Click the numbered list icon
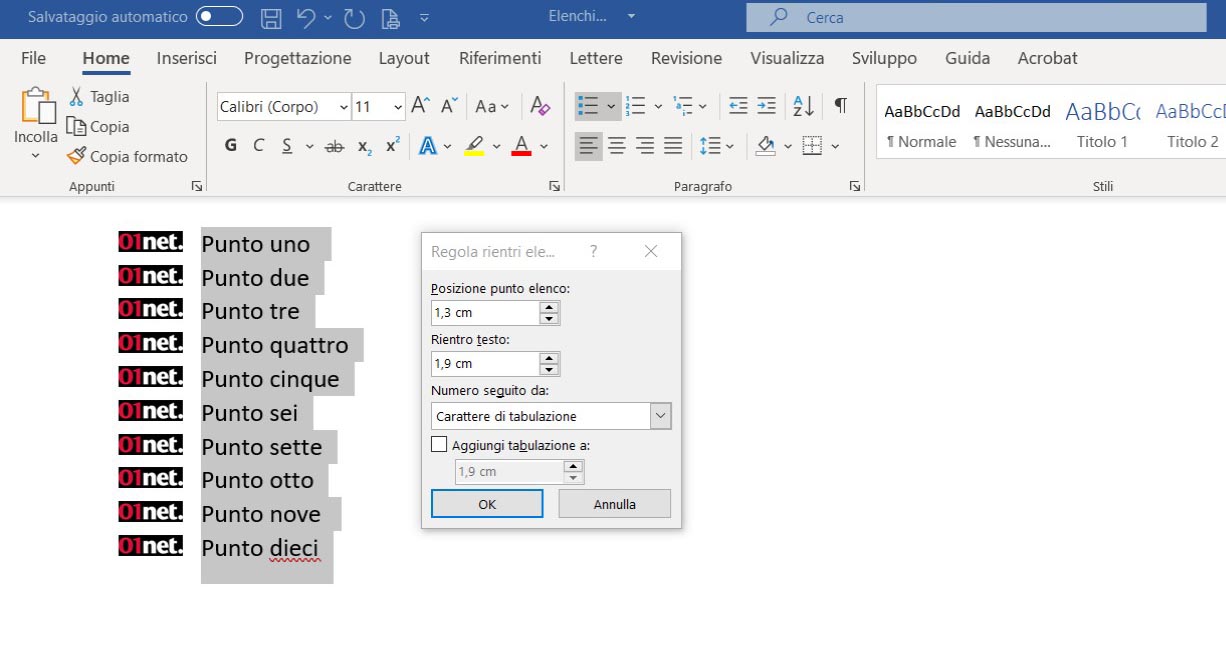This screenshot has height=650, width=1226. point(635,106)
